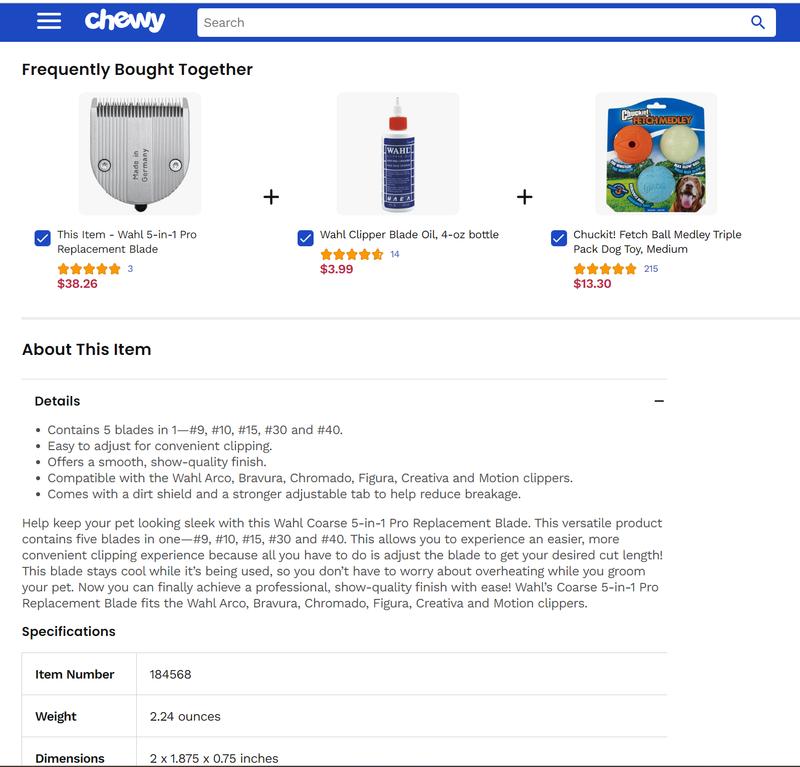Click the 14 reviews count link
The image size is (800, 767).
(x=395, y=255)
